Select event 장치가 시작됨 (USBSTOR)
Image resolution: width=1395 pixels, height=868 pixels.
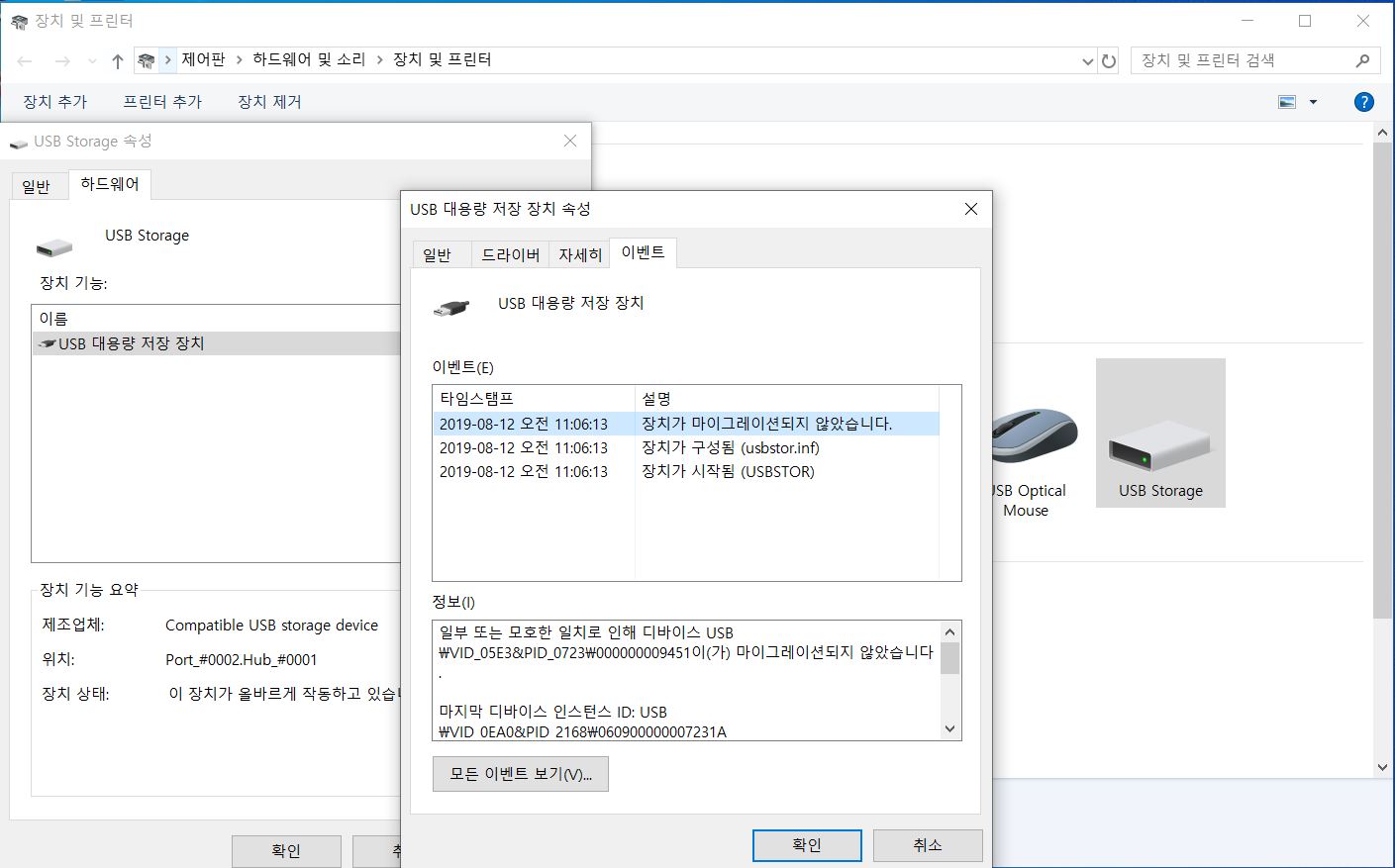pos(686,471)
